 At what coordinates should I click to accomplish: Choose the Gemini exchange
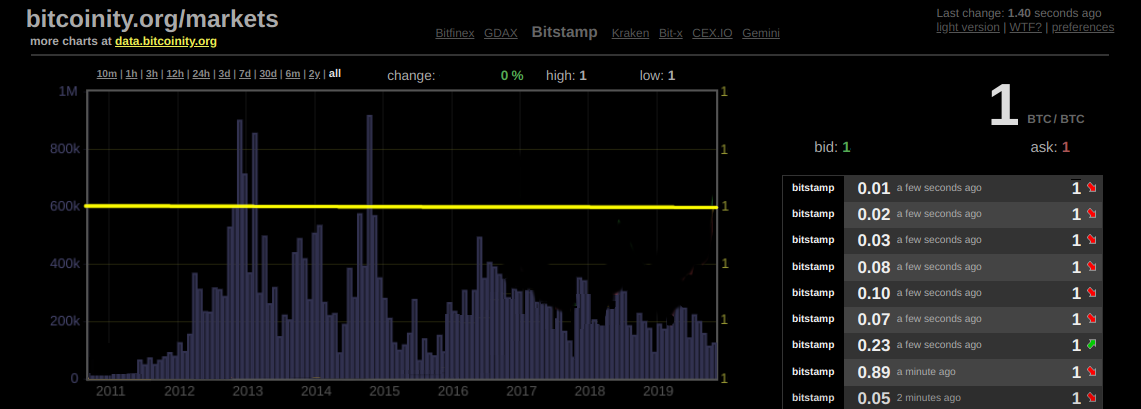tap(761, 33)
